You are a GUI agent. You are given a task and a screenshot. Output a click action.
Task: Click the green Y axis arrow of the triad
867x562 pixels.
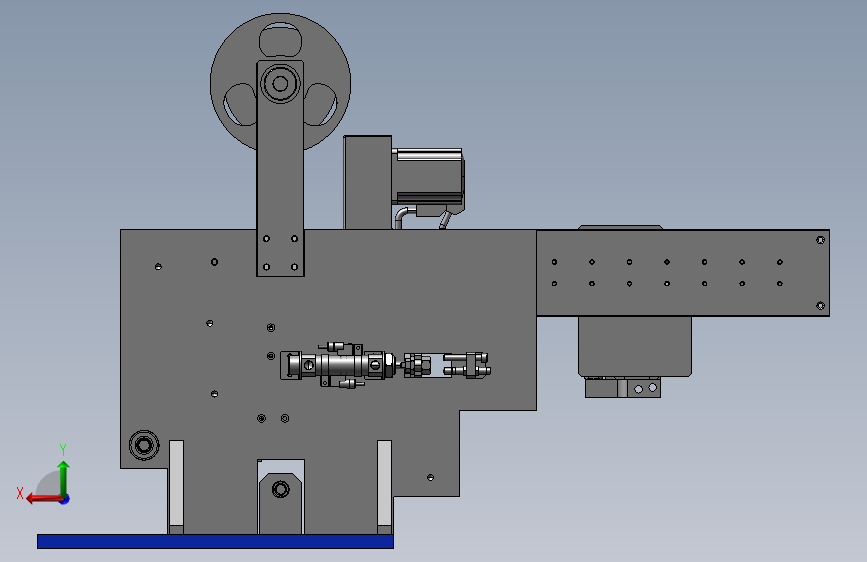click(x=64, y=478)
